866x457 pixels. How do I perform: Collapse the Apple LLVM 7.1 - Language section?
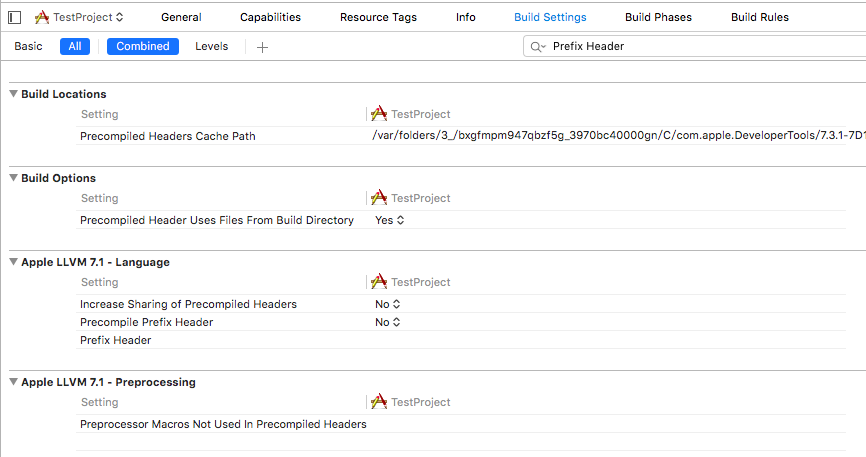[x=14, y=262]
